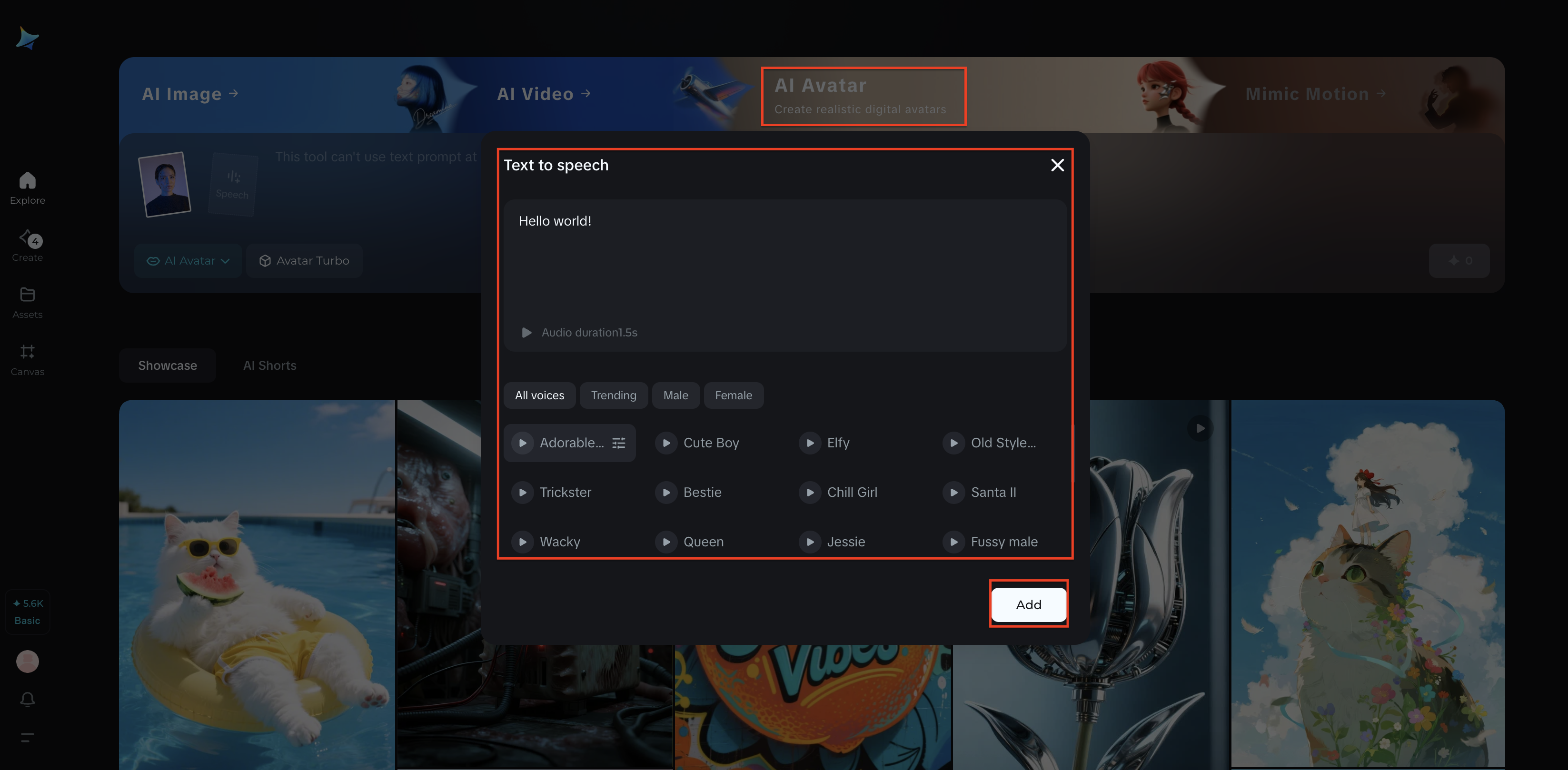1568x770 pixels.
Task: Open voice settings sliders for Adorable voice
Action: coord(618,443)
